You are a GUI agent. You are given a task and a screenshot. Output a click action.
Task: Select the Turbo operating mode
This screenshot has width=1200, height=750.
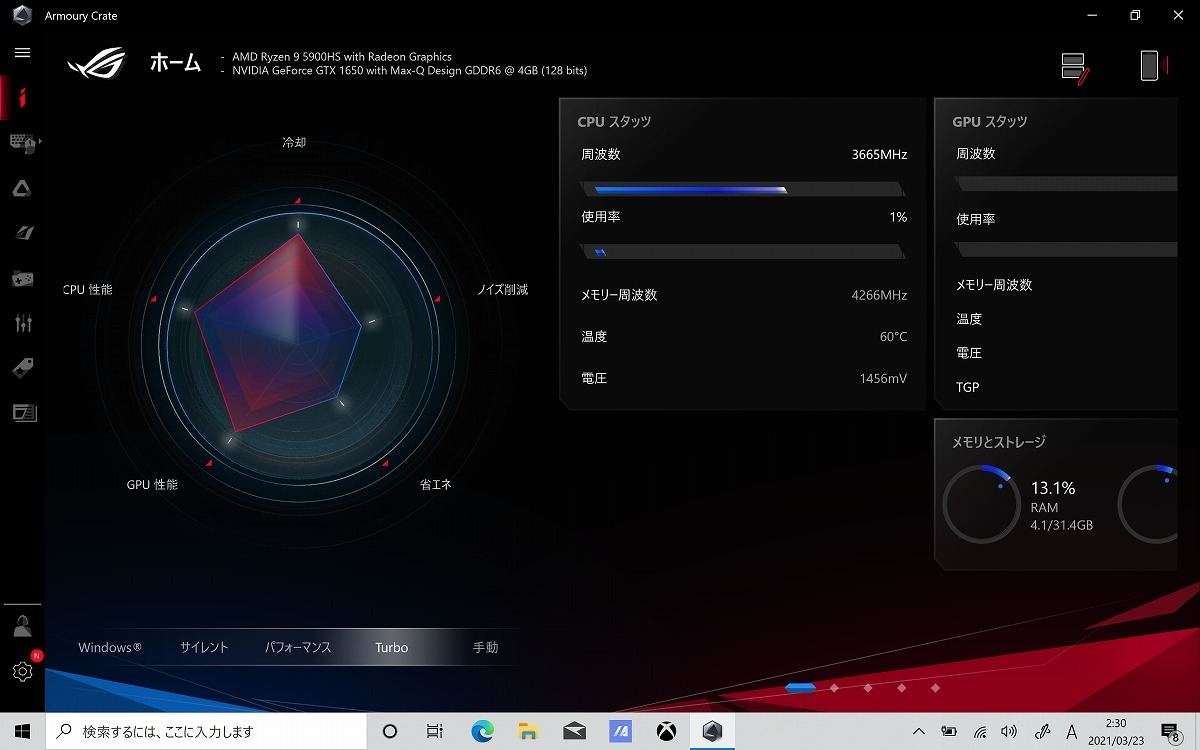392,647
